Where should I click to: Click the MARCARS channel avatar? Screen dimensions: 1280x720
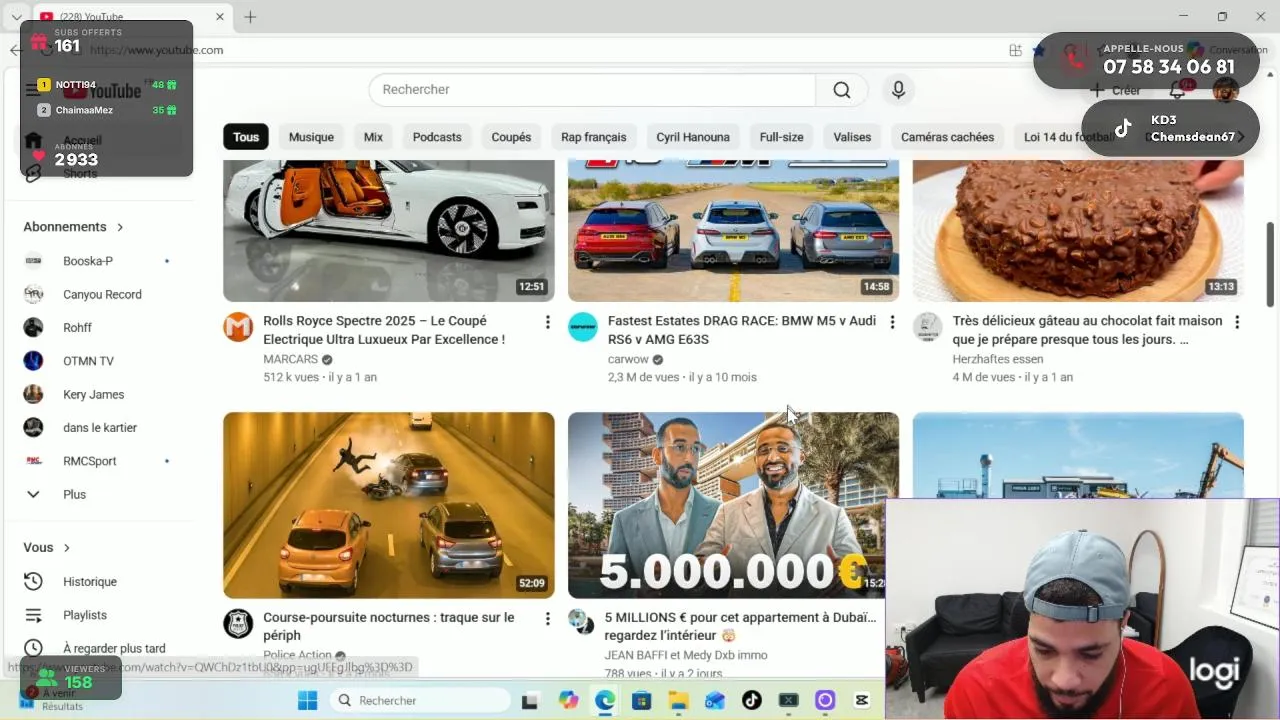tap(238, 327)
